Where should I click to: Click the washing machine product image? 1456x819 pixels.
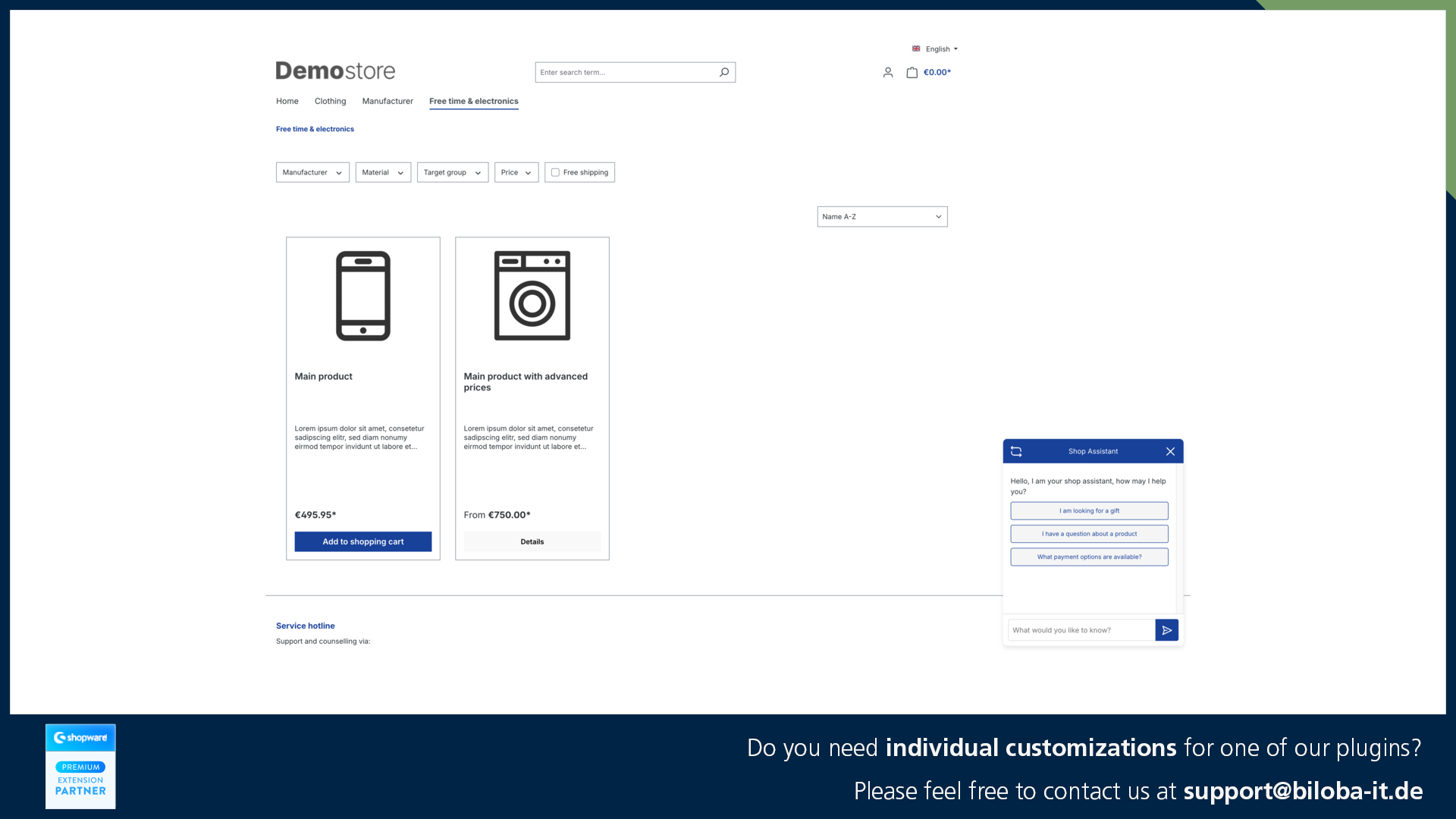[x=532, y=296]
